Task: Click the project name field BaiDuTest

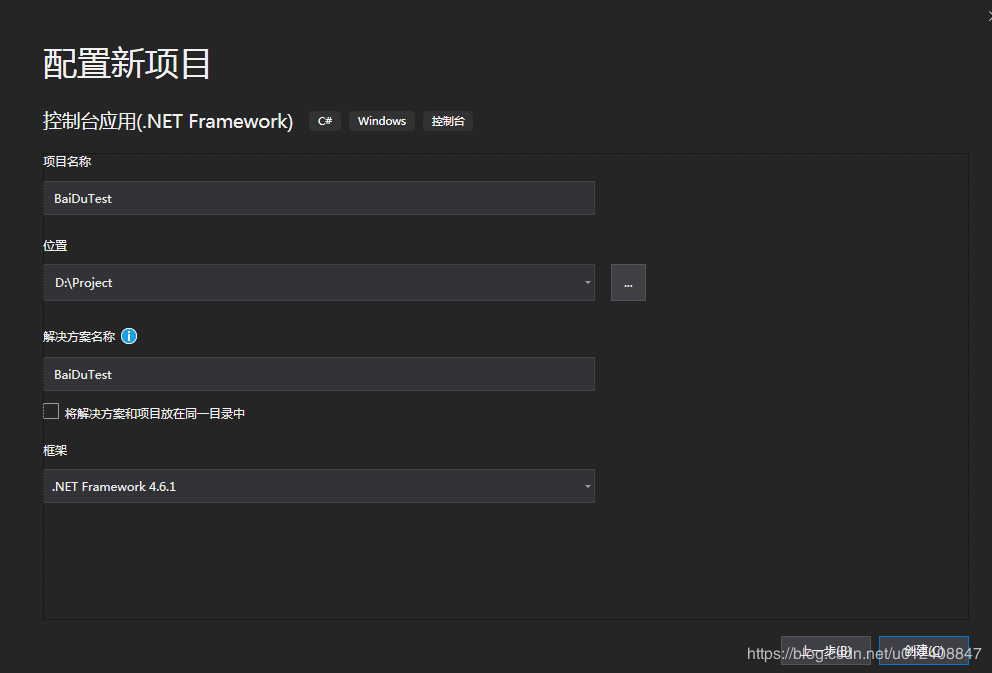Action: coord(318,198)
